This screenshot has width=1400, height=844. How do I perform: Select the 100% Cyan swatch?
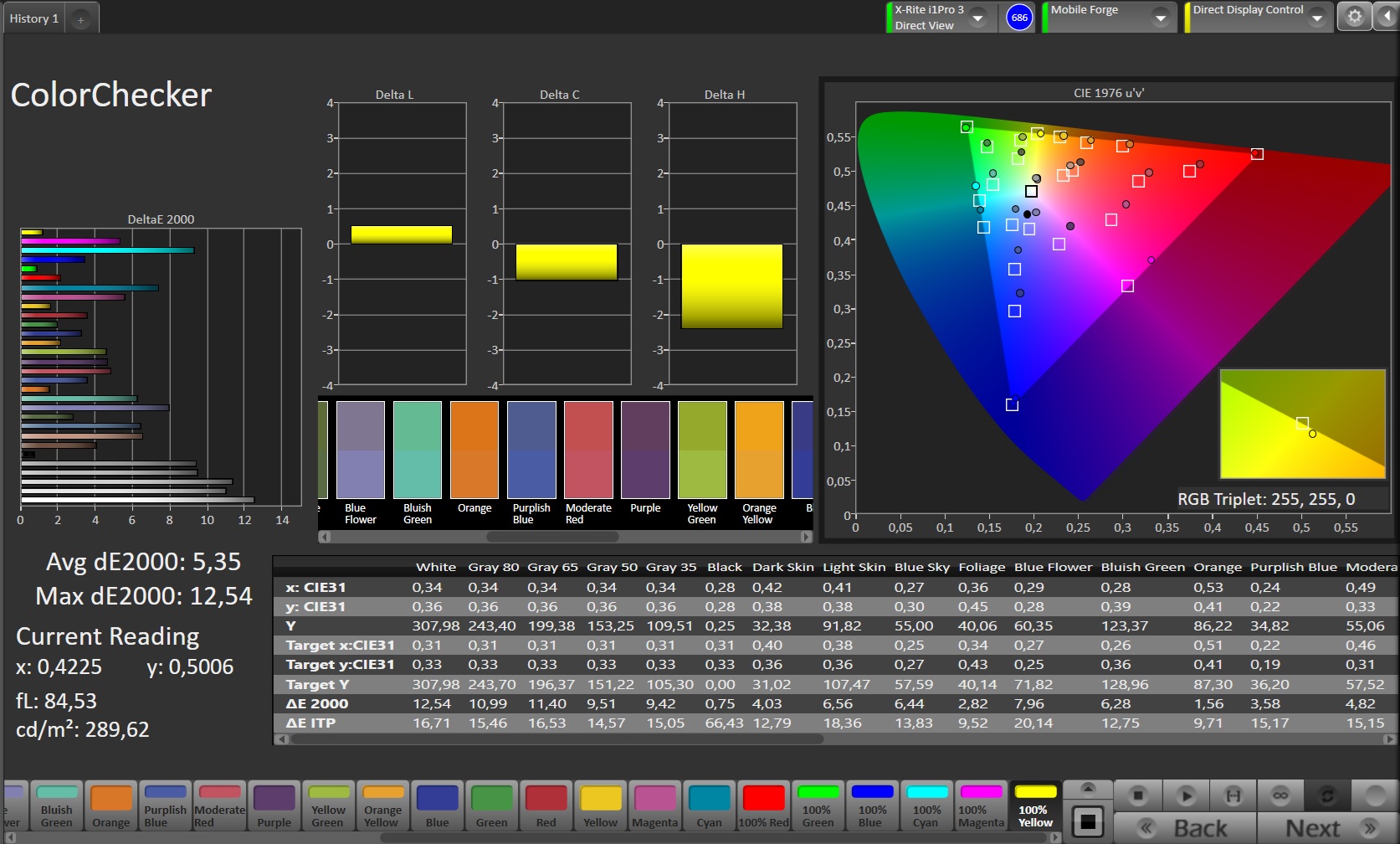pyautogui.click(x=926, y=805)
